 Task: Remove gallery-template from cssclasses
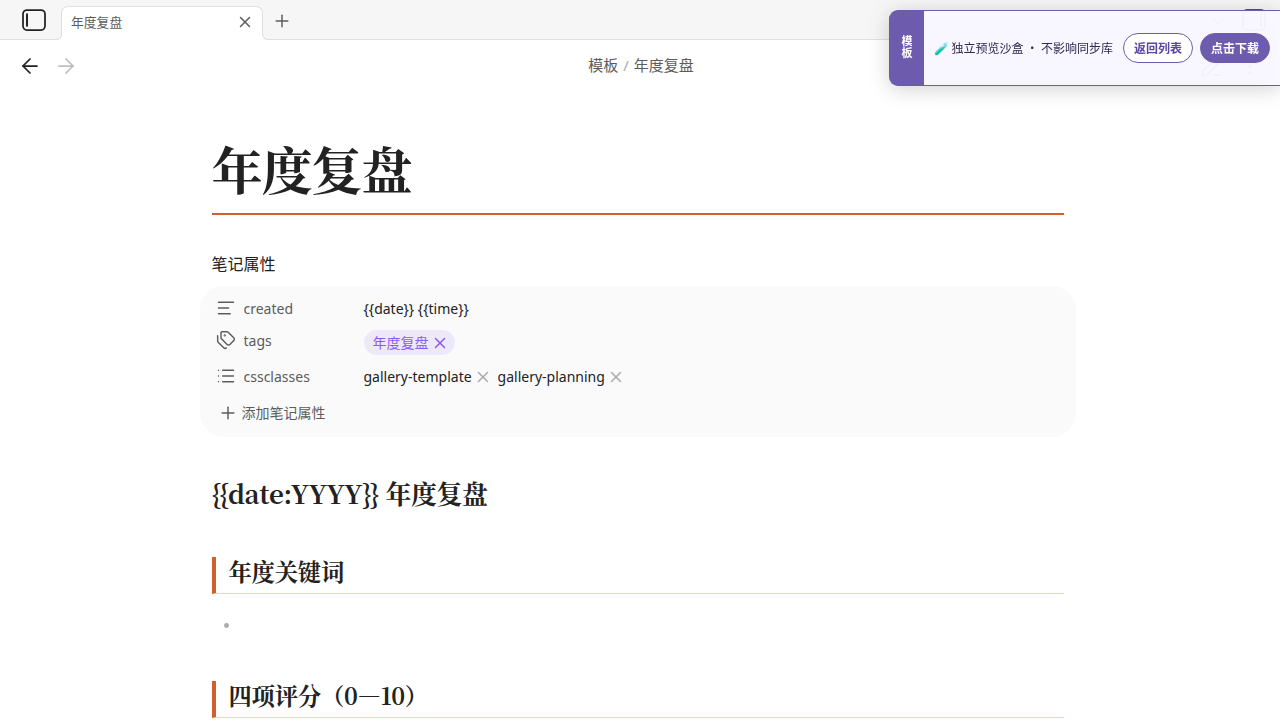pyautogui.click(x=483, y=377)
